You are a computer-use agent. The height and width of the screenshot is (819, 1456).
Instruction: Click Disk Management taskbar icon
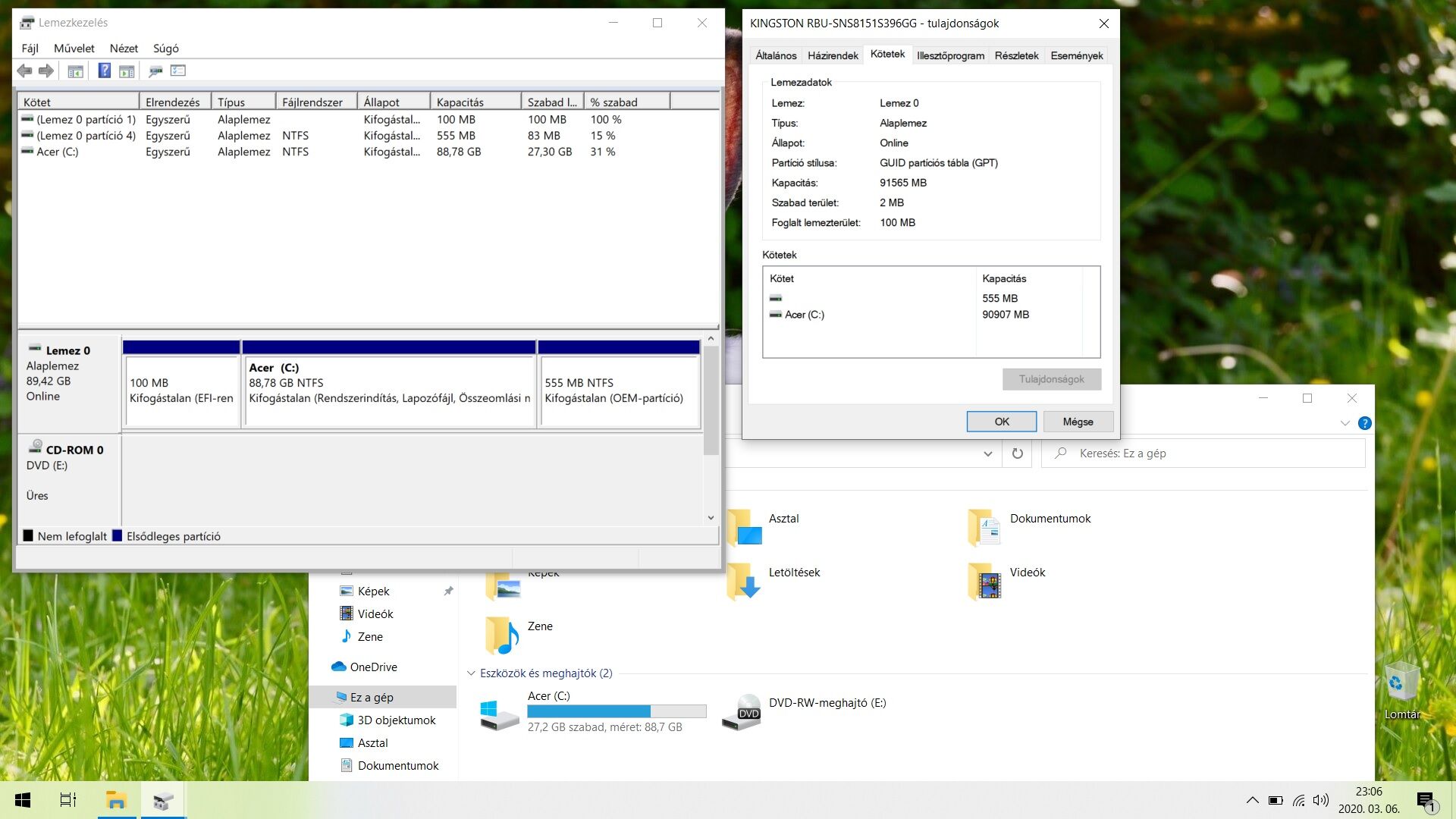pyautogui.click(x=163, y=800)
